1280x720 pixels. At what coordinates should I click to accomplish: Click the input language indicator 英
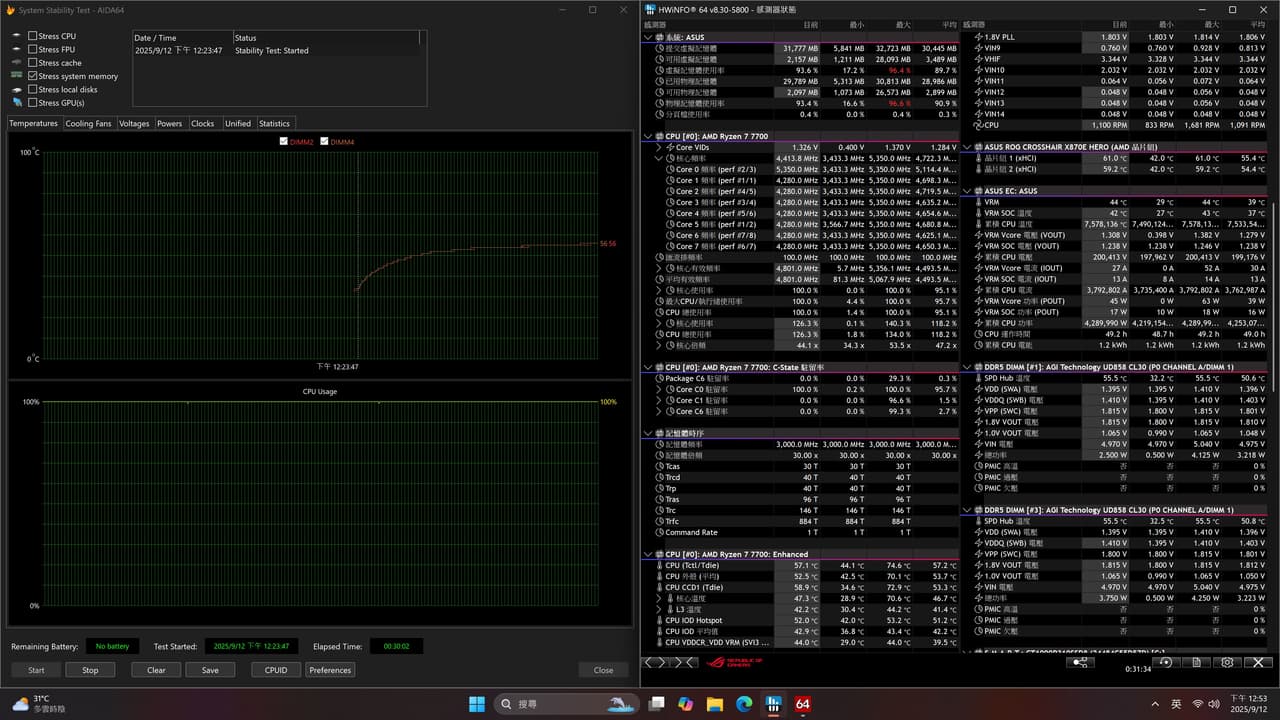pos(1176,704)
